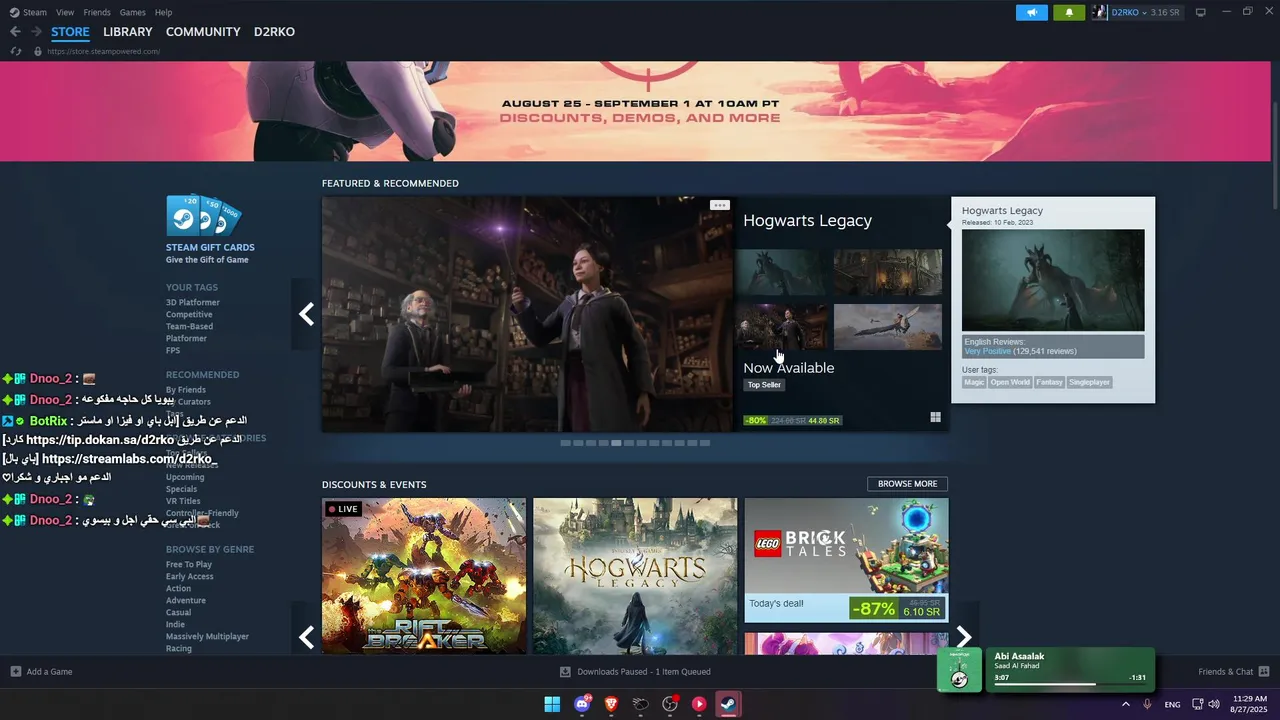Image resolution: width=1280 pixels, height=720 pixels.
Task: Open the LIVE Riftbreaker capsule
Action: [x=424, y=576]
